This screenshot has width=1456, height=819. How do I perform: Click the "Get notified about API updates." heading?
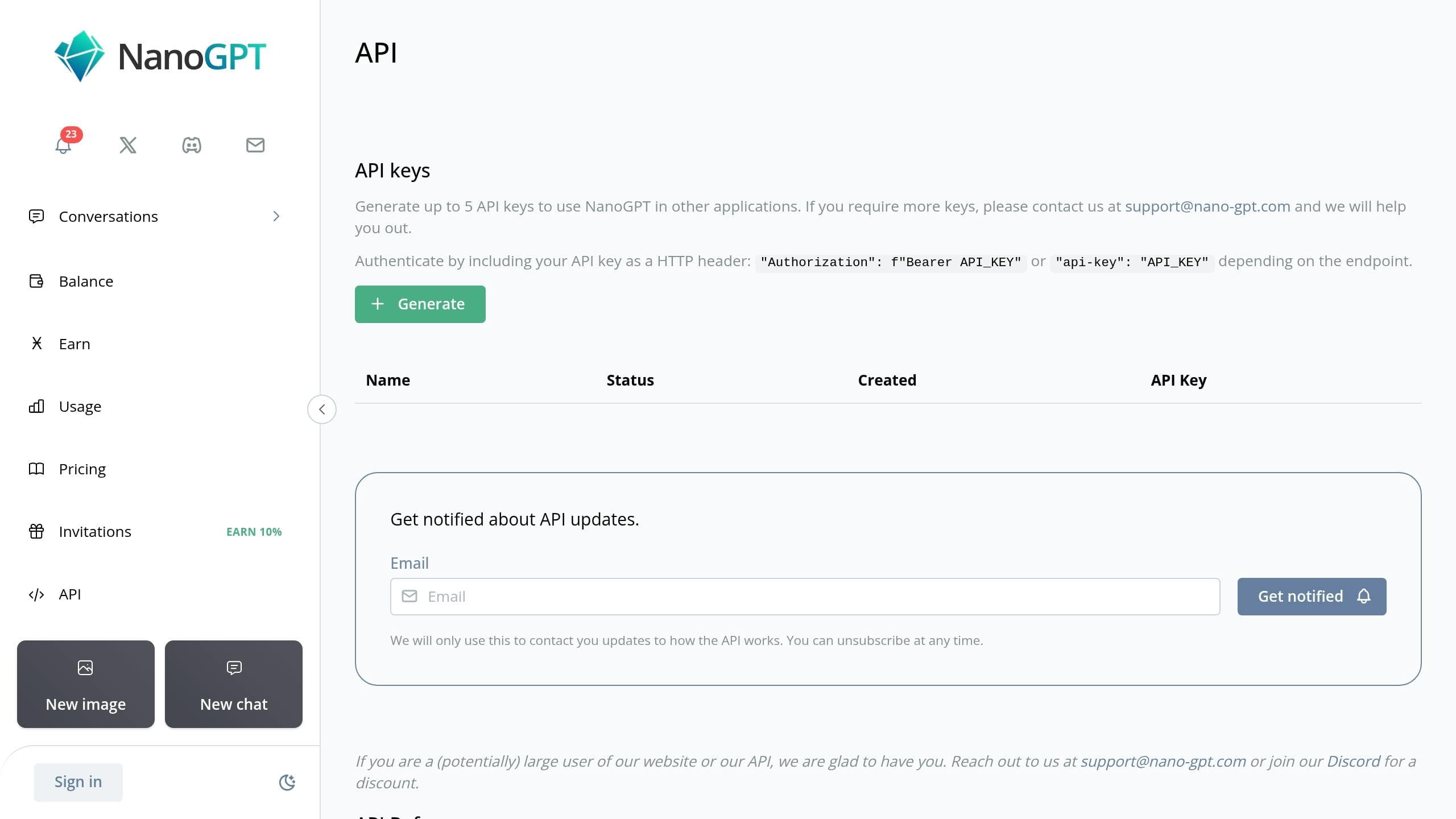(515, 519)
